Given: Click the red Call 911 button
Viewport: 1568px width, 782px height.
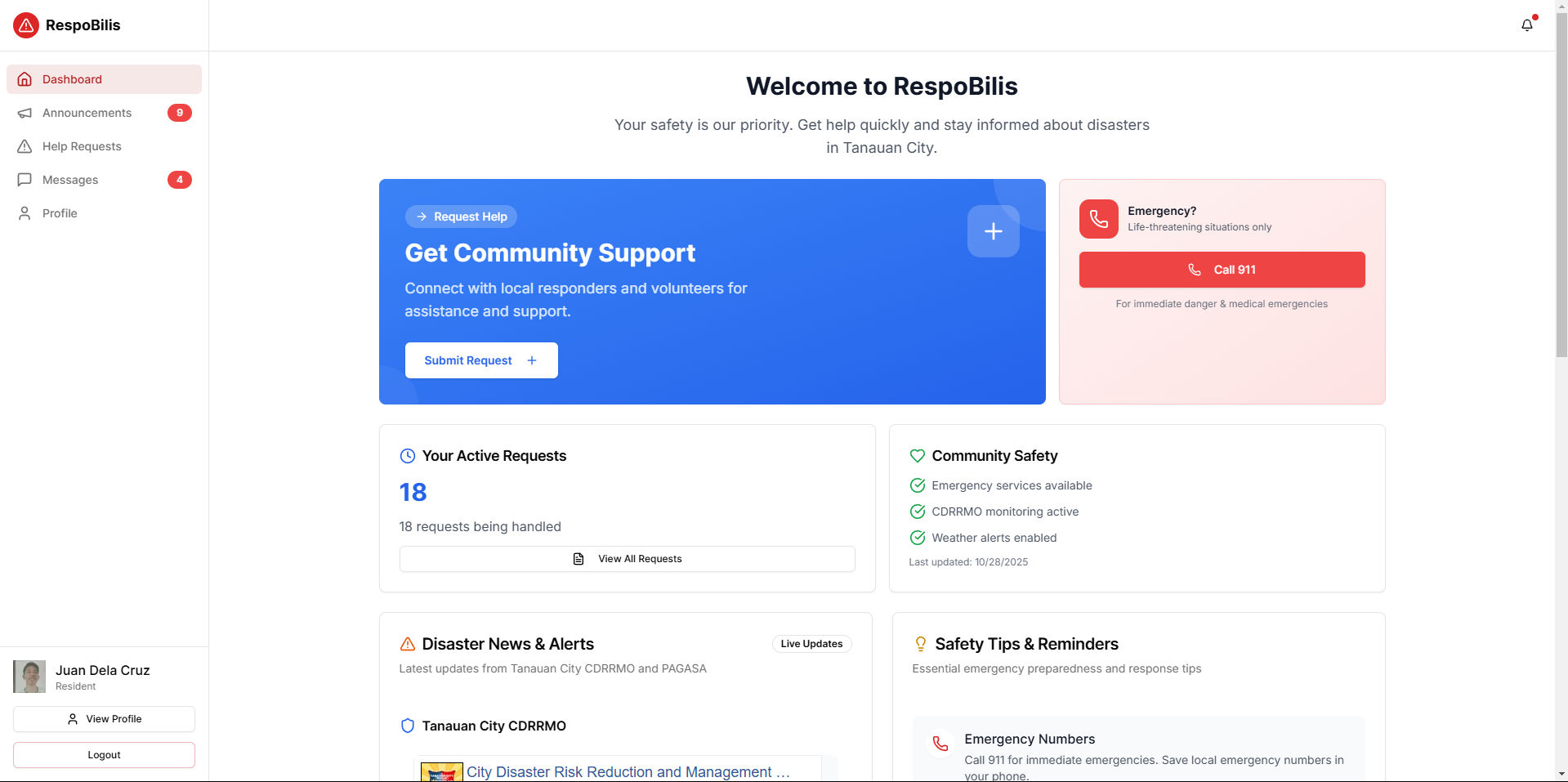Looking at the screenshot, I should 1222,270.
